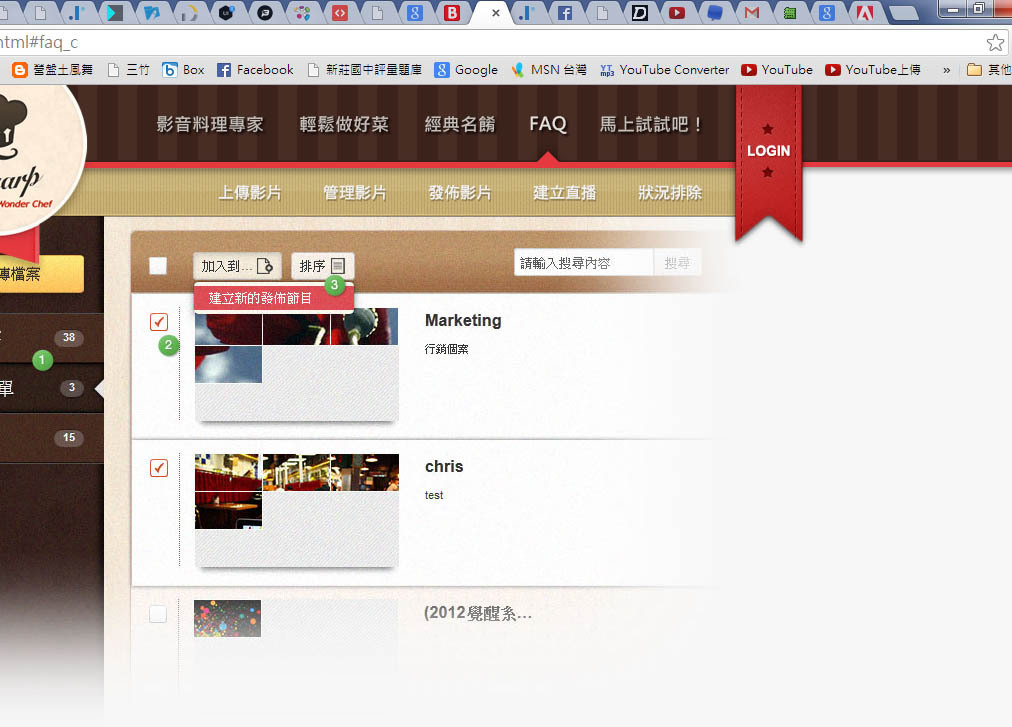
Task: Open the 加入到... dropdown
Action: click(x=237, y=266)
